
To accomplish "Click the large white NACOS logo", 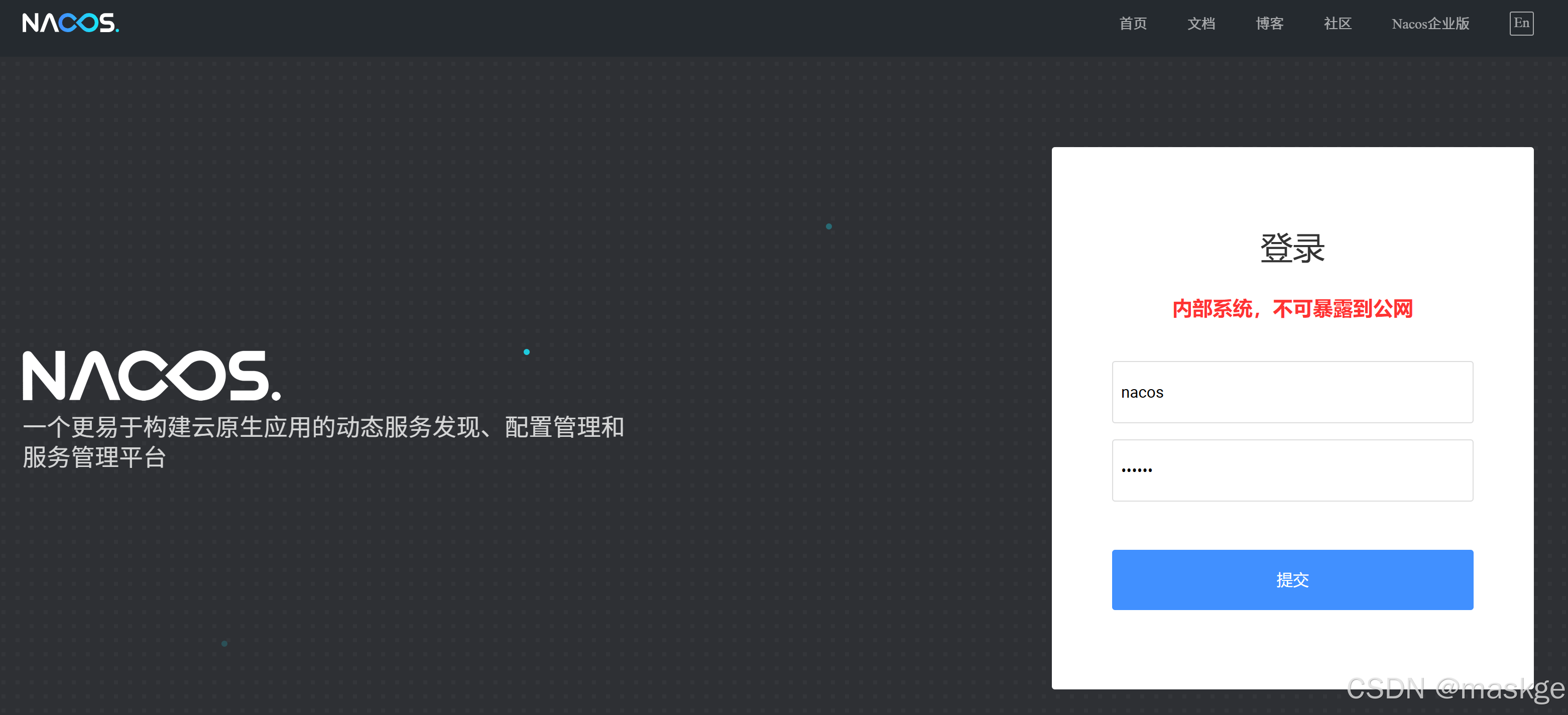I will coord(152,376).
